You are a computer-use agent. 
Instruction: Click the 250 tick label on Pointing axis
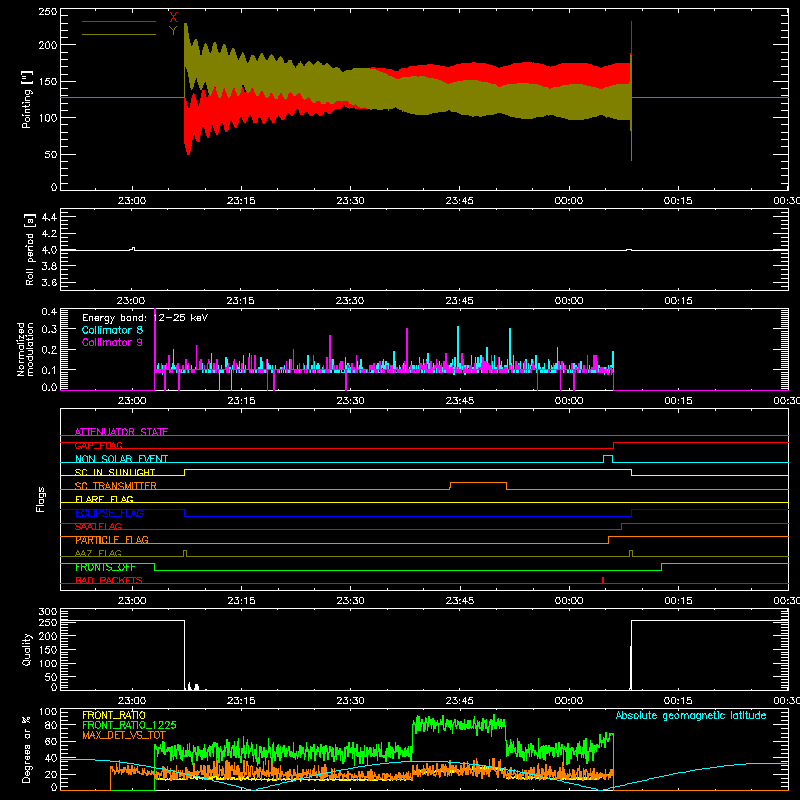[x=47, y=12]
